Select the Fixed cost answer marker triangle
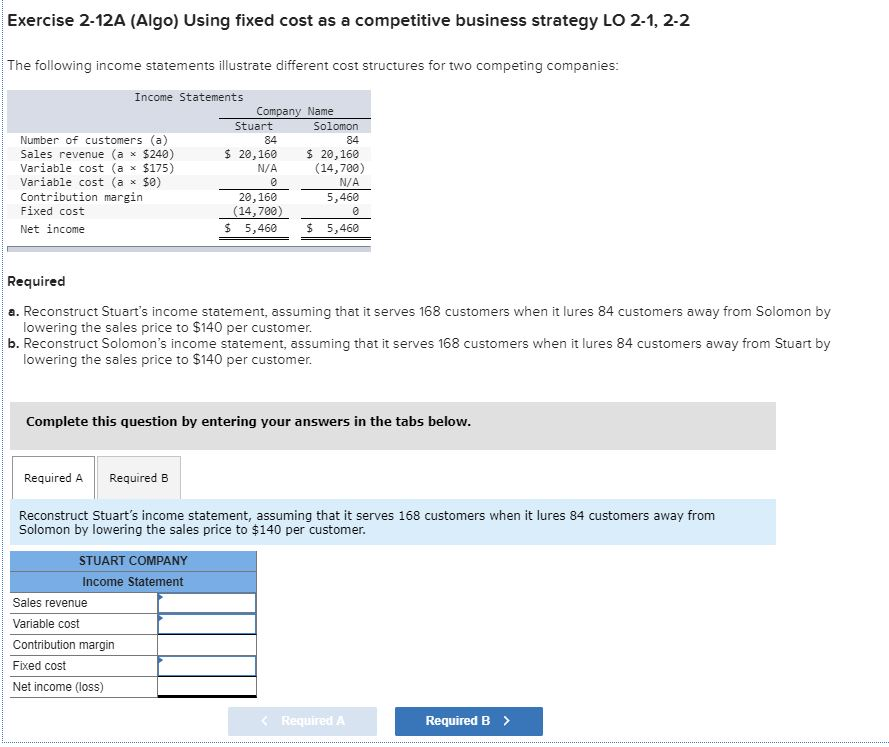Screen dimensions: 889x747 (x=162, y=661)
